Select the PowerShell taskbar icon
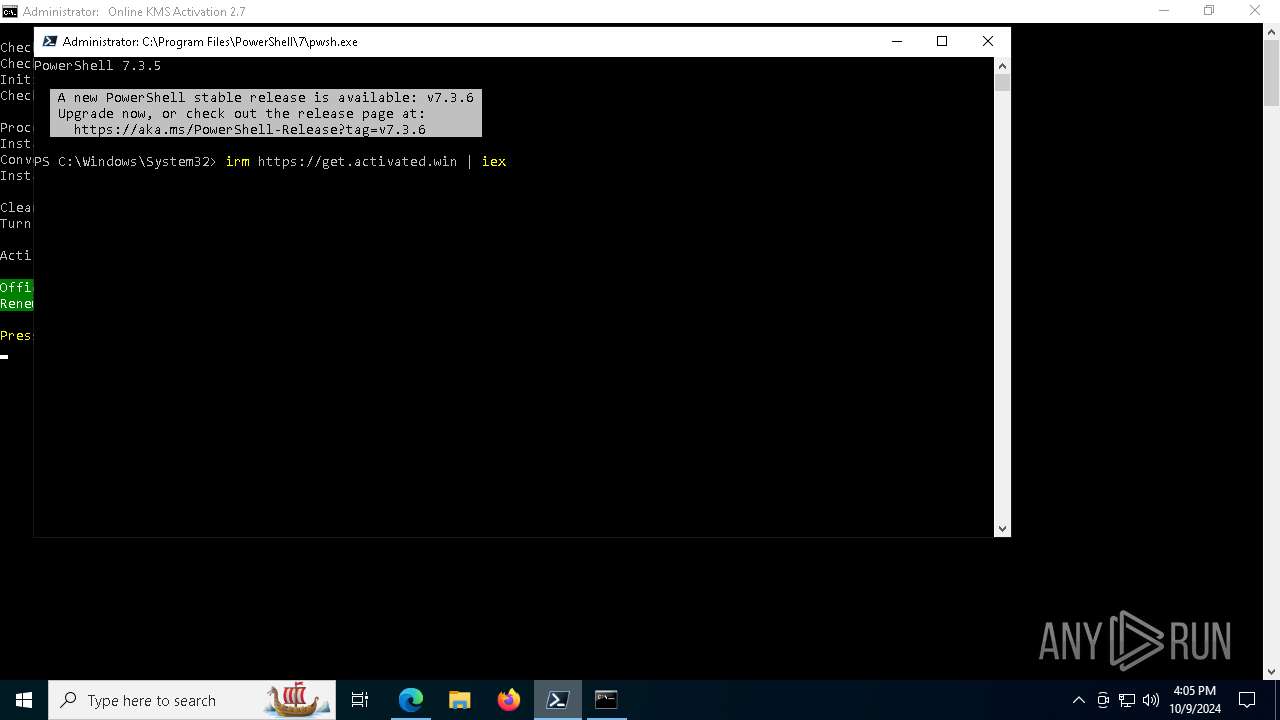1280x720 pixels. click(558, 700)
